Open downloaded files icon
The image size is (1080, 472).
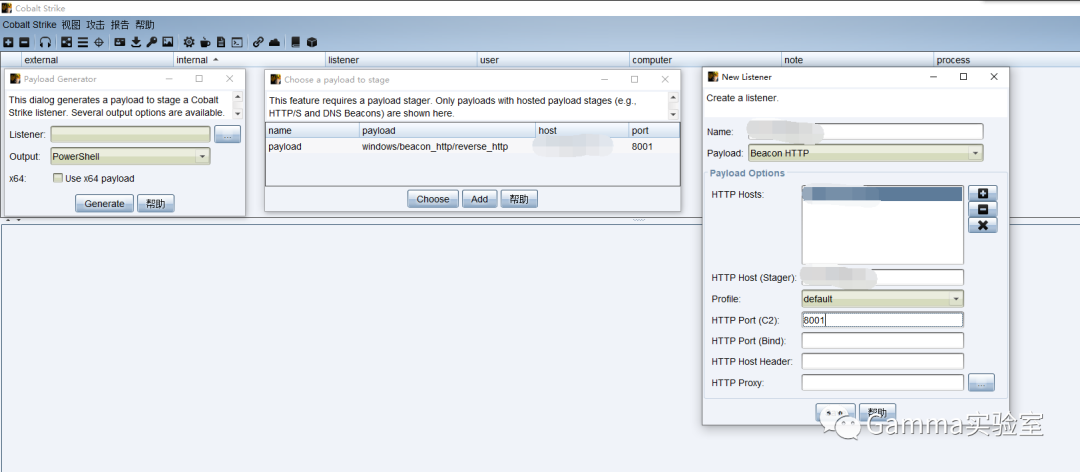136,42
